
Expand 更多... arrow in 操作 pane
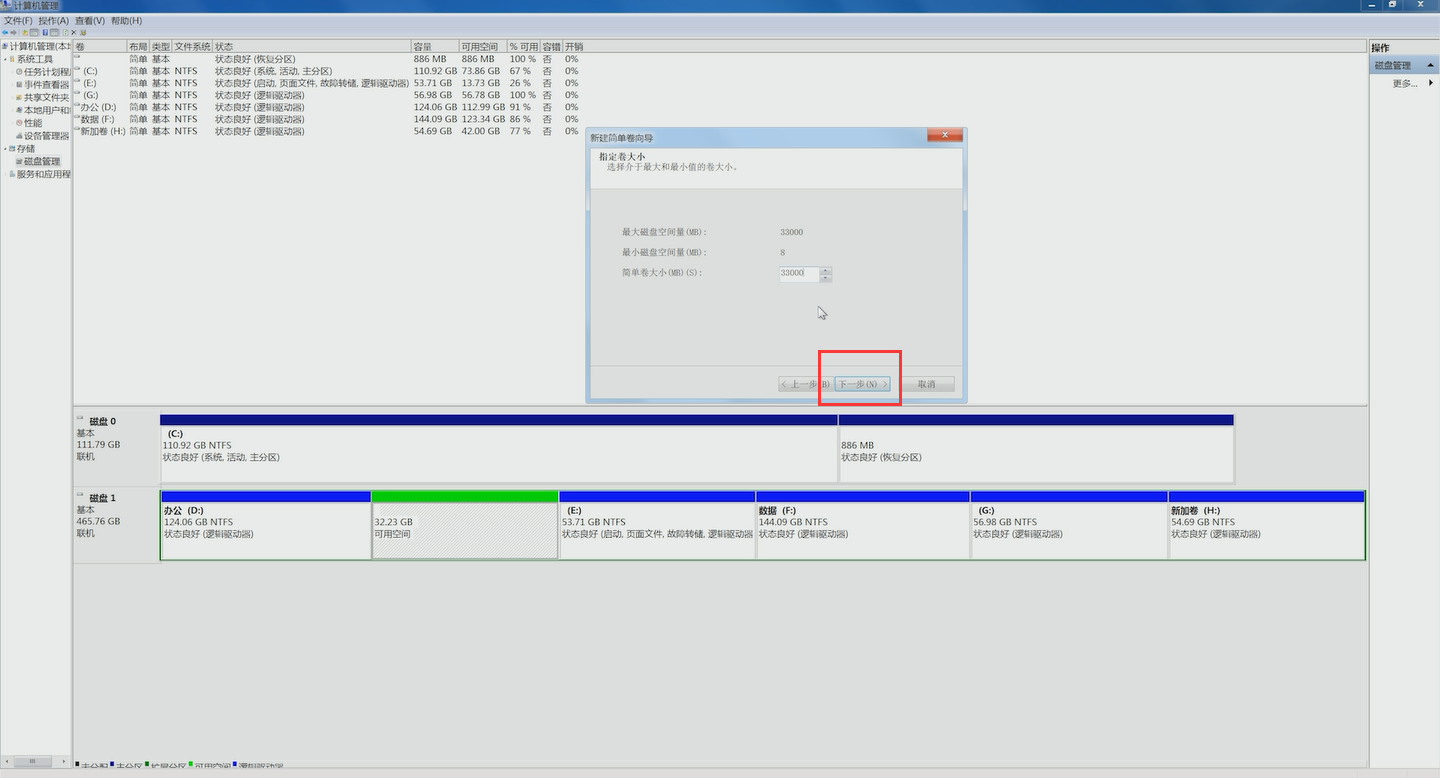click(x=1431, y=83)
